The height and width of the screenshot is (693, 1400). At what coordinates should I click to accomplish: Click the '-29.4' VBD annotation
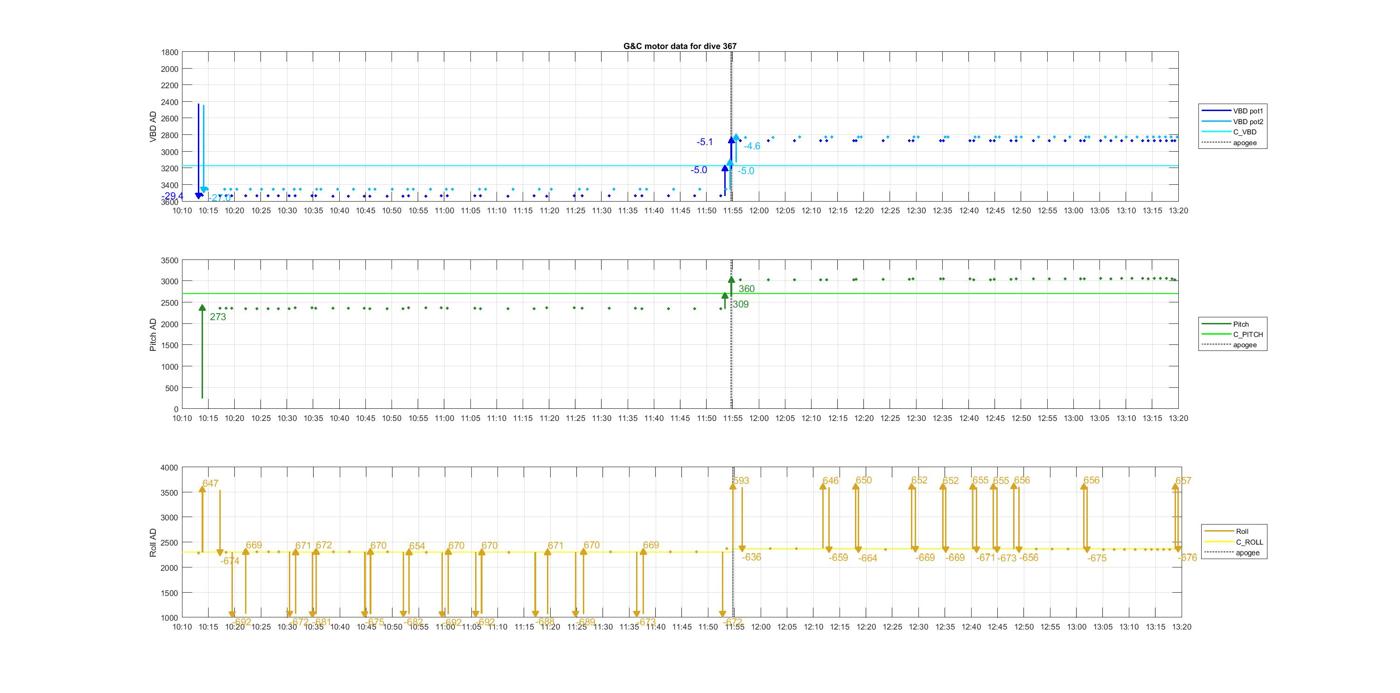(172, 196)
